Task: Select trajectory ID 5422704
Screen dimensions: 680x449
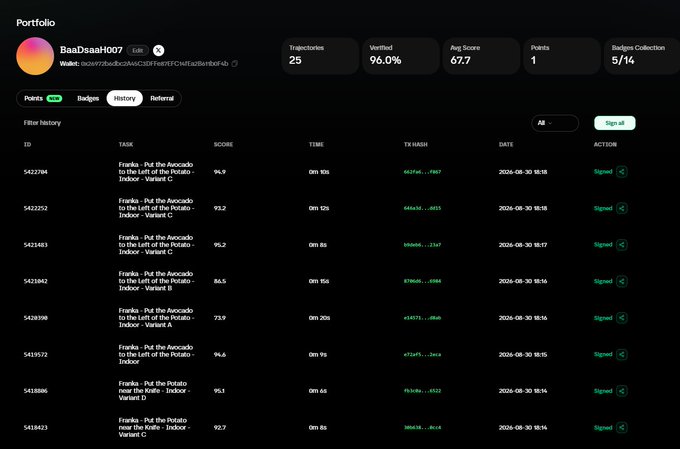Action: (x=36, y=172)
